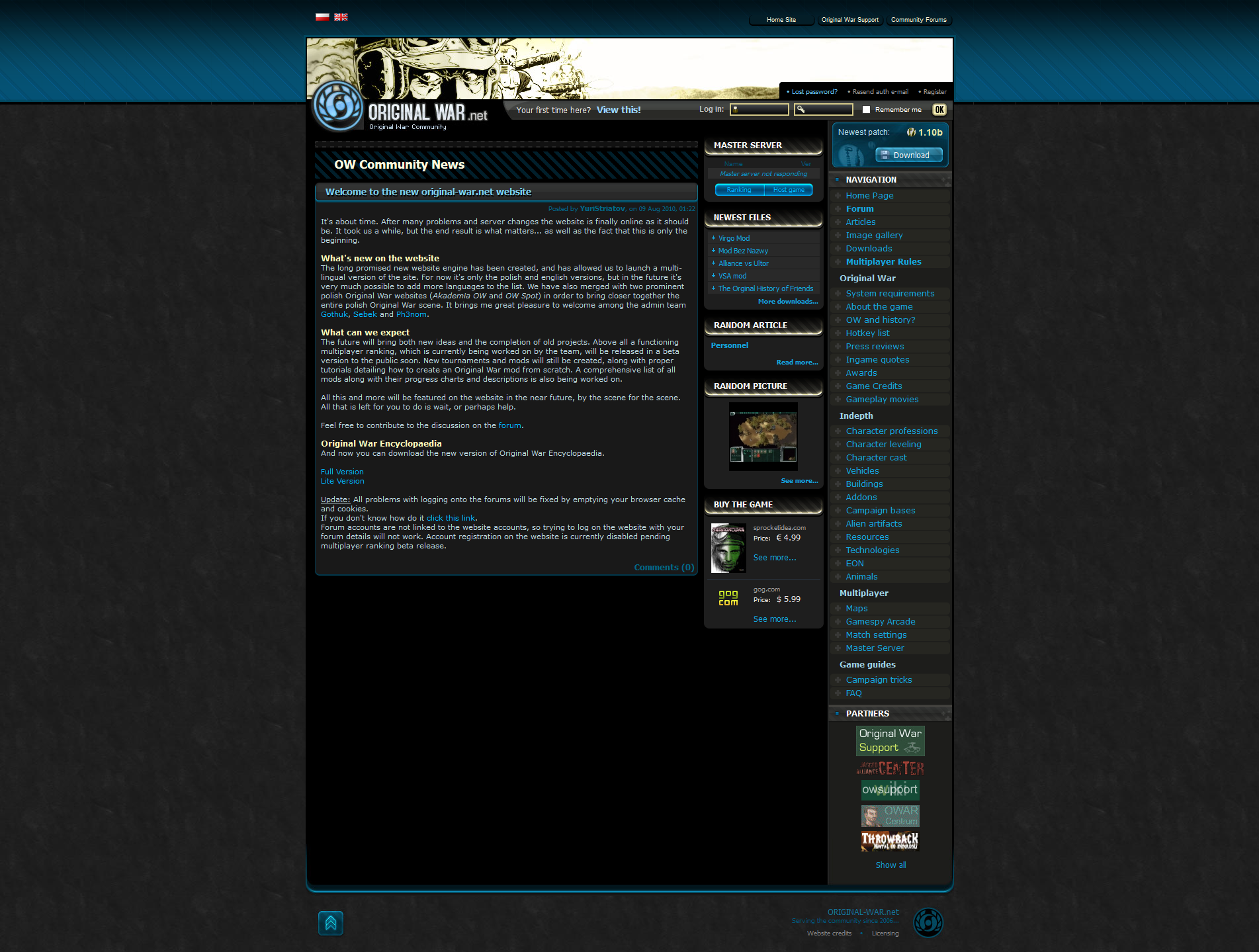Image resolution: width=1259 pixels, height=952 pixels.
Task: Open the Ranking tab in Master Server
Action: point(739,190)
